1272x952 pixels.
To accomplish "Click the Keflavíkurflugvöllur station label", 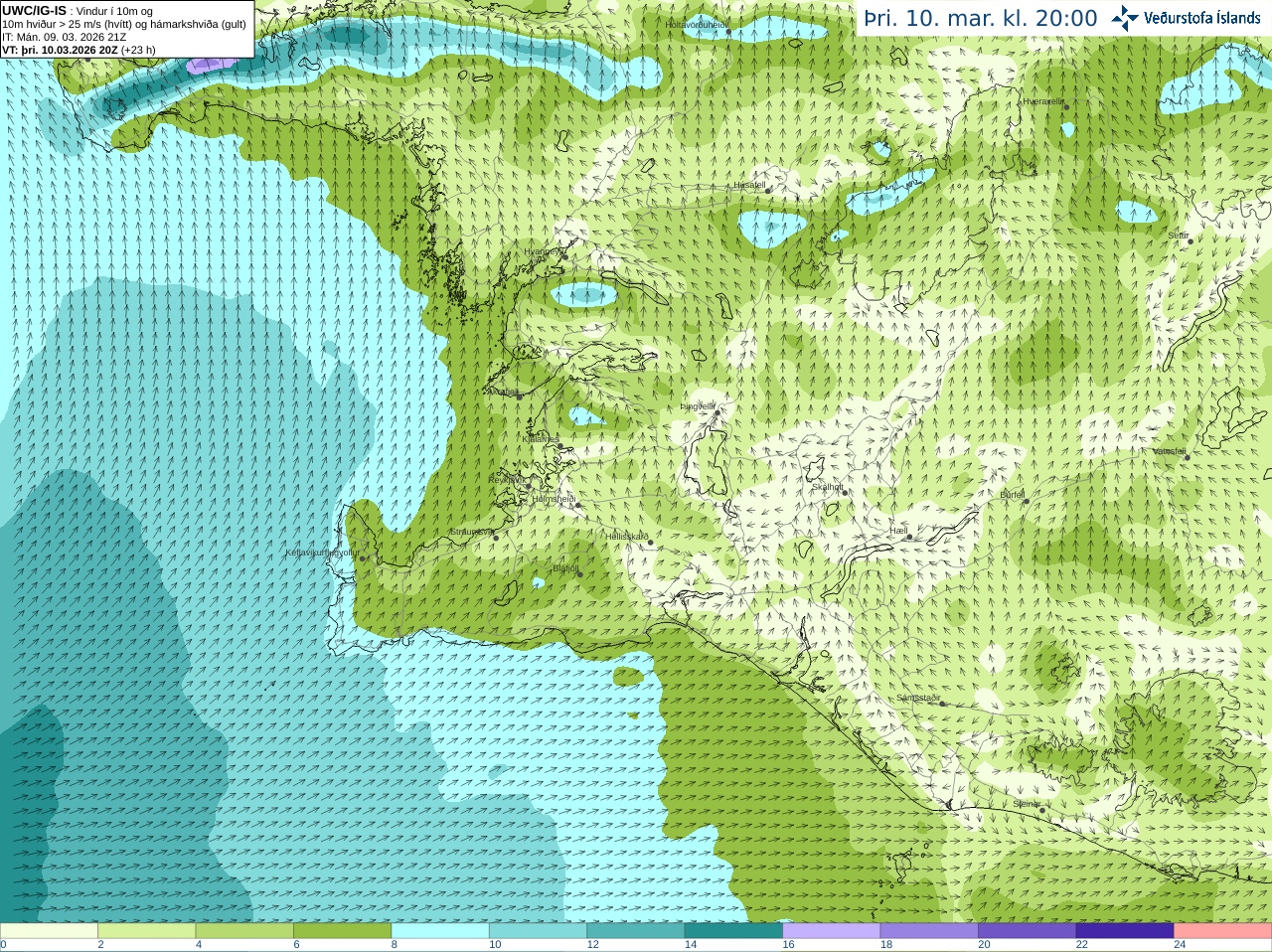I will click(323, 553).
